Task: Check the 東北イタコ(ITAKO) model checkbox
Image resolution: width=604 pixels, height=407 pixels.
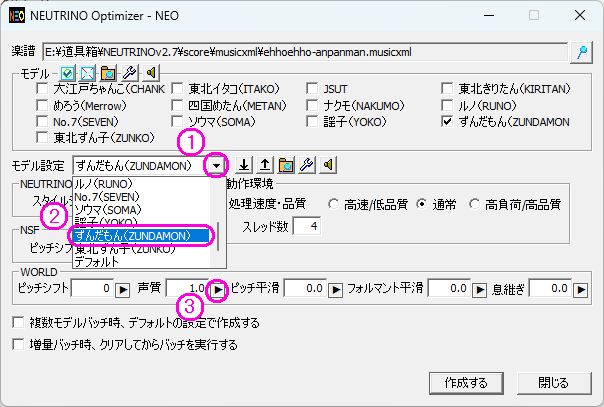Action: (x=177, y=89)
